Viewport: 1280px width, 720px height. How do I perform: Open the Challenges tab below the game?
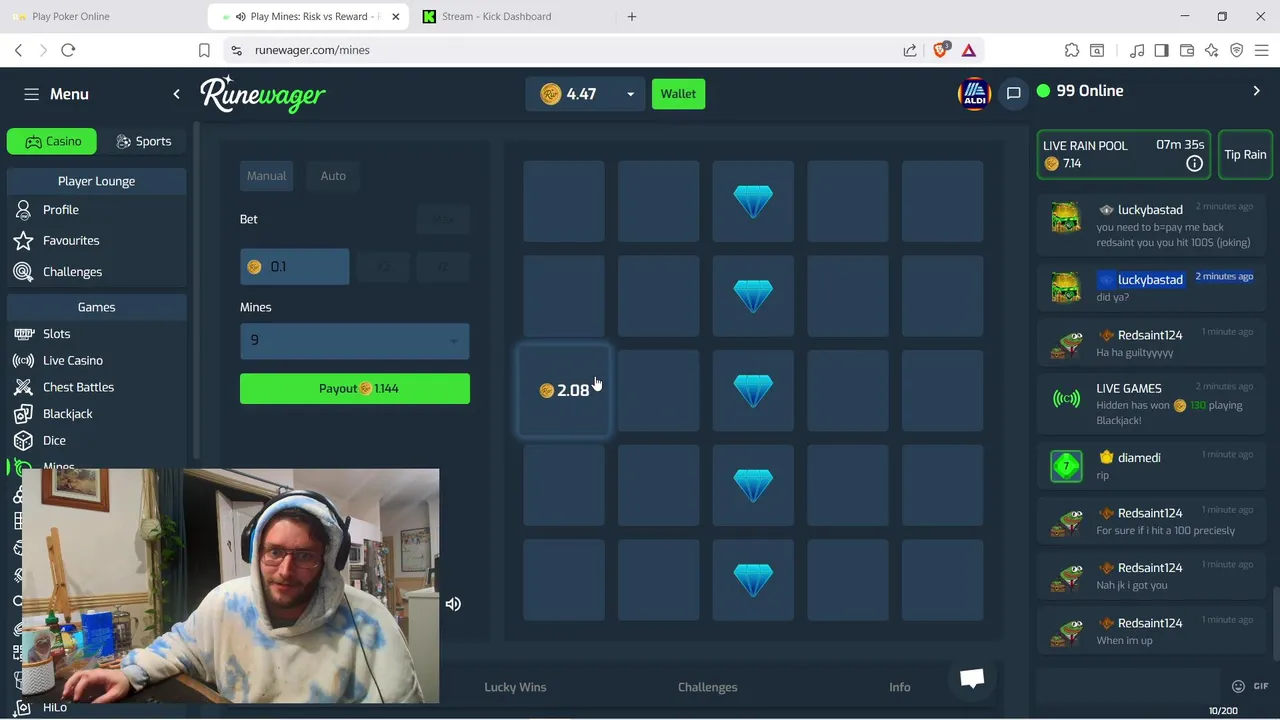tap(707, 687)
